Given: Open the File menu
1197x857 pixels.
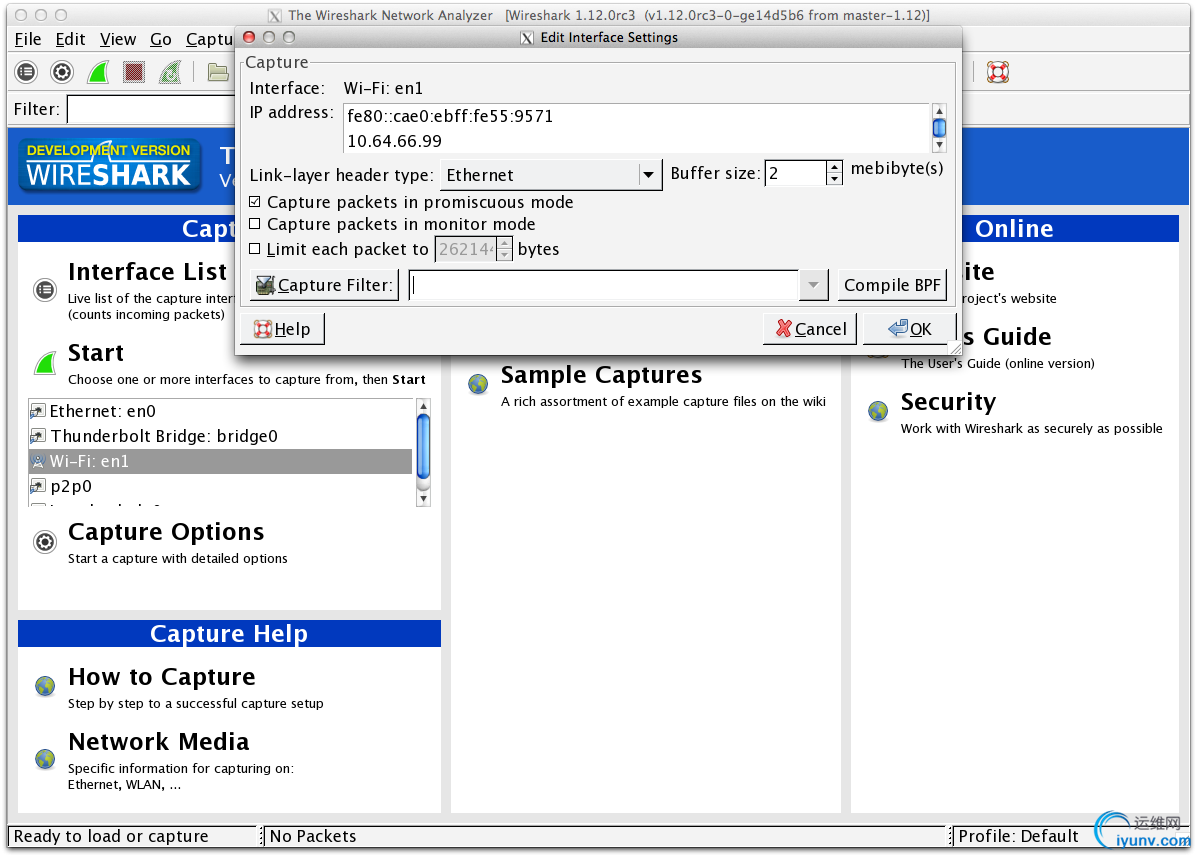Looking at the screenshot, I should 28,40.
